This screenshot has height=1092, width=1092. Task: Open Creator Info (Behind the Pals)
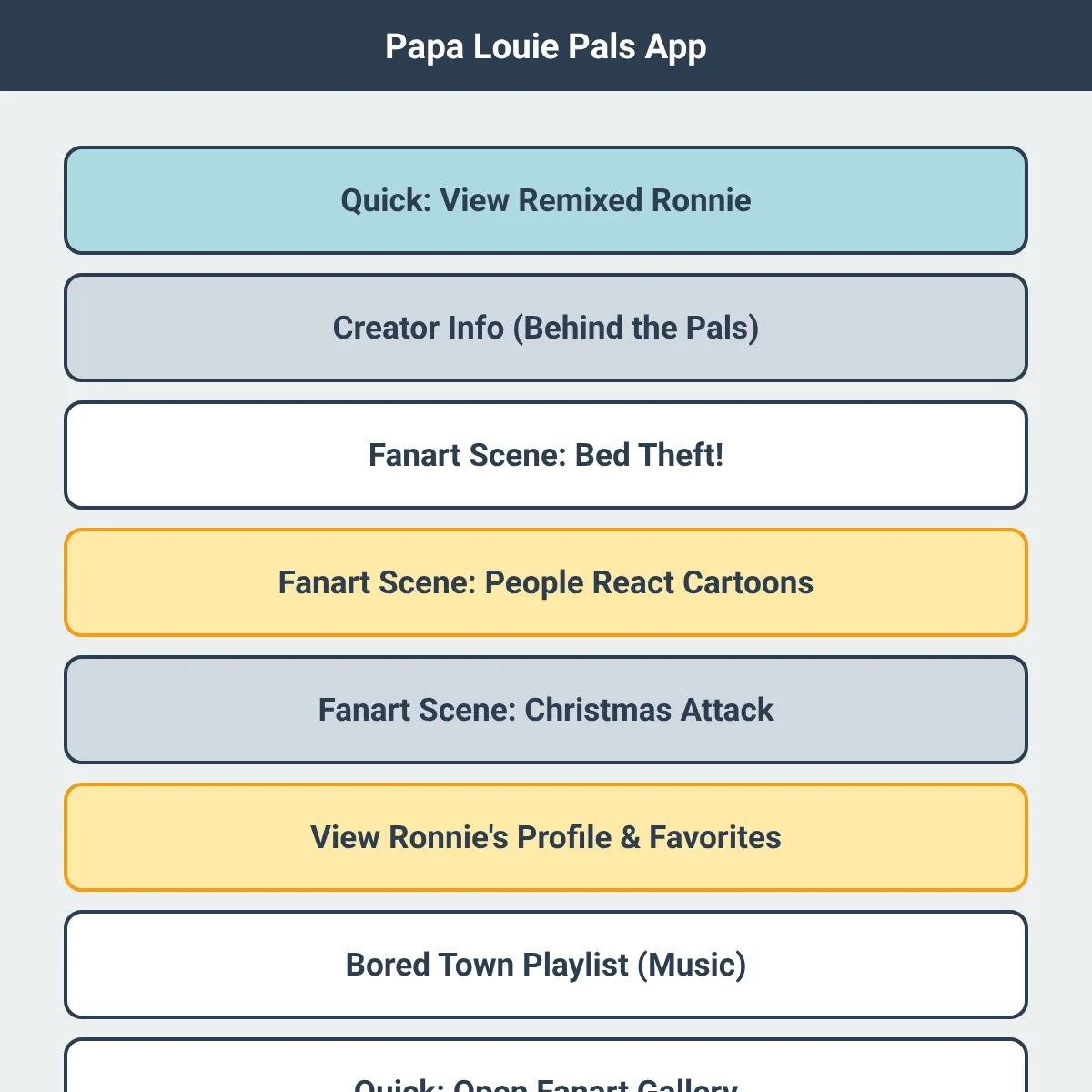[546, 328]
